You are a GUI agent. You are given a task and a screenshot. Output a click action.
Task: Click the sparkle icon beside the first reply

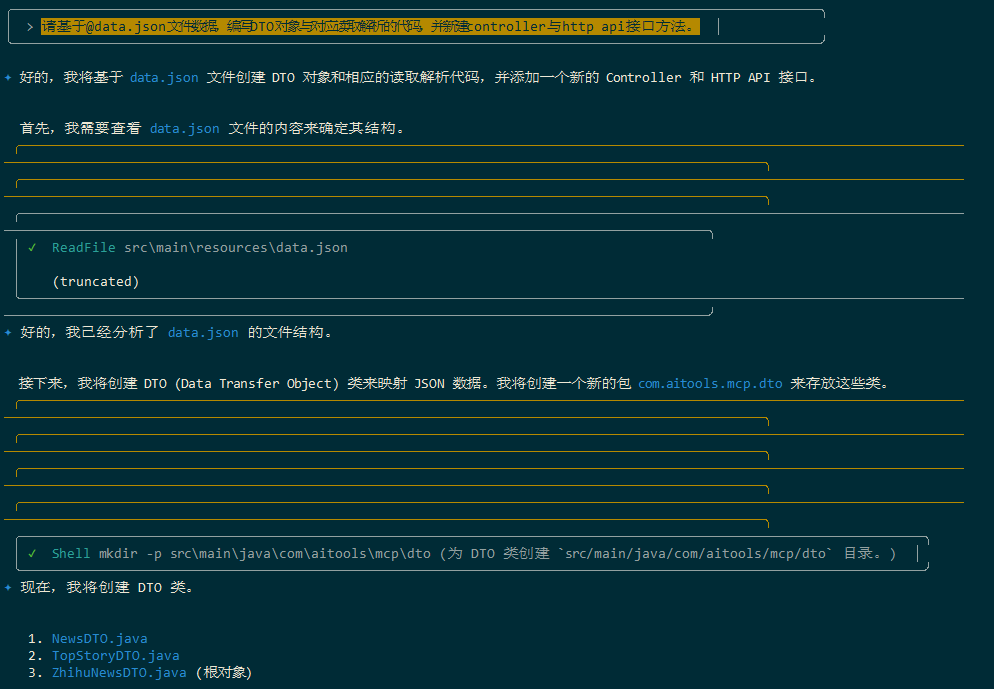pos(8,77)
